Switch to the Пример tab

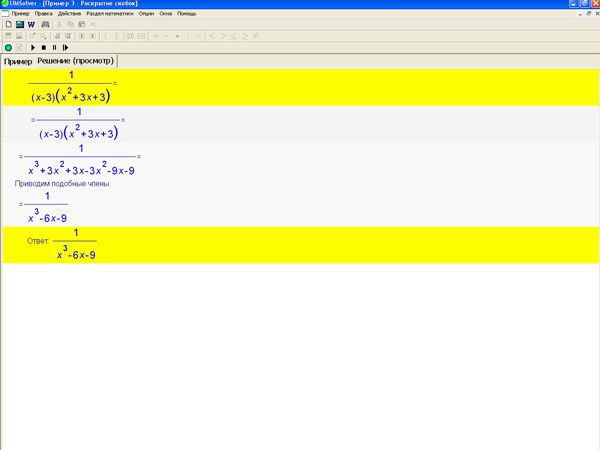click(x=18, y=61)
